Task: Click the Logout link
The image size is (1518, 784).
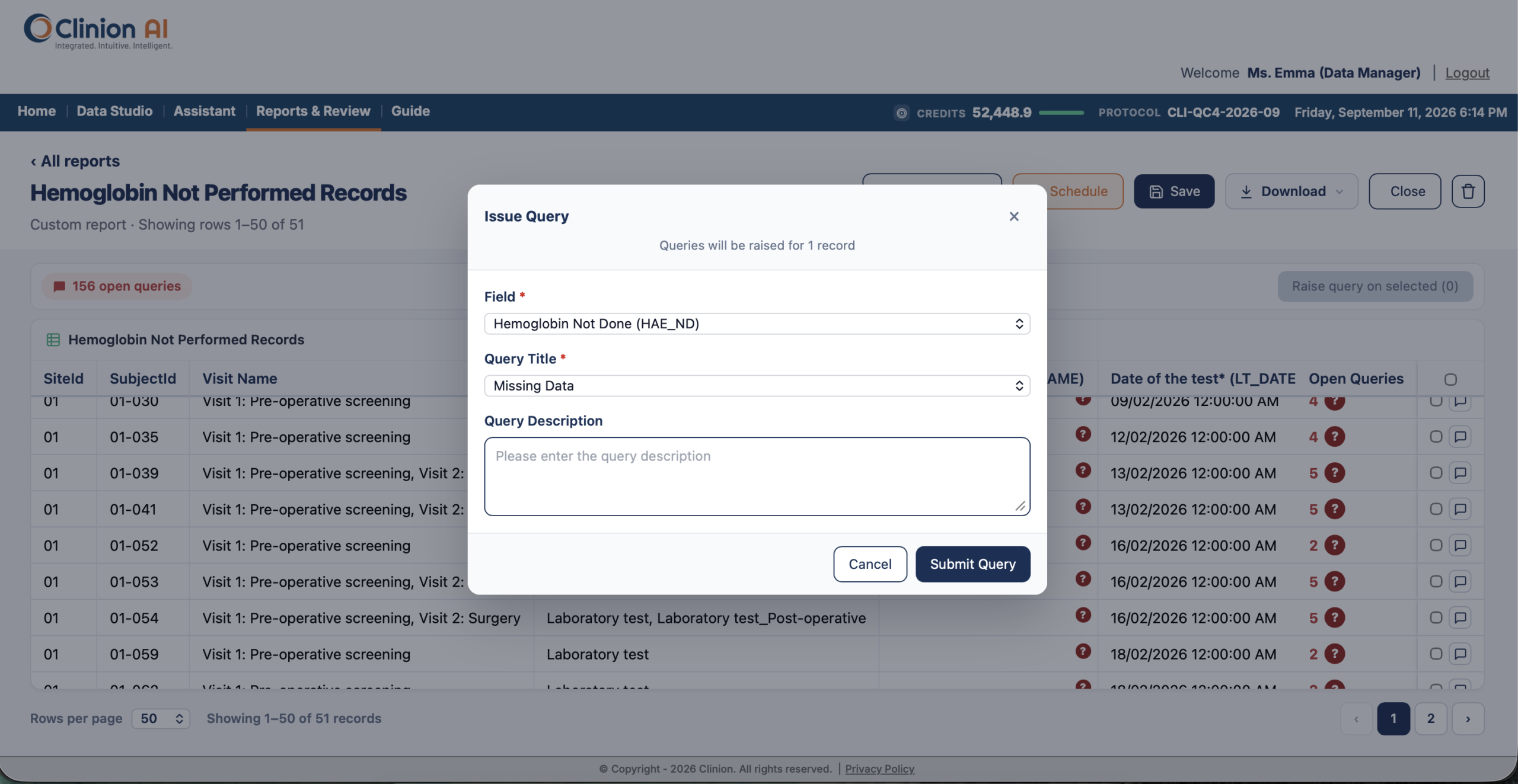Action: coord(1467,73)
